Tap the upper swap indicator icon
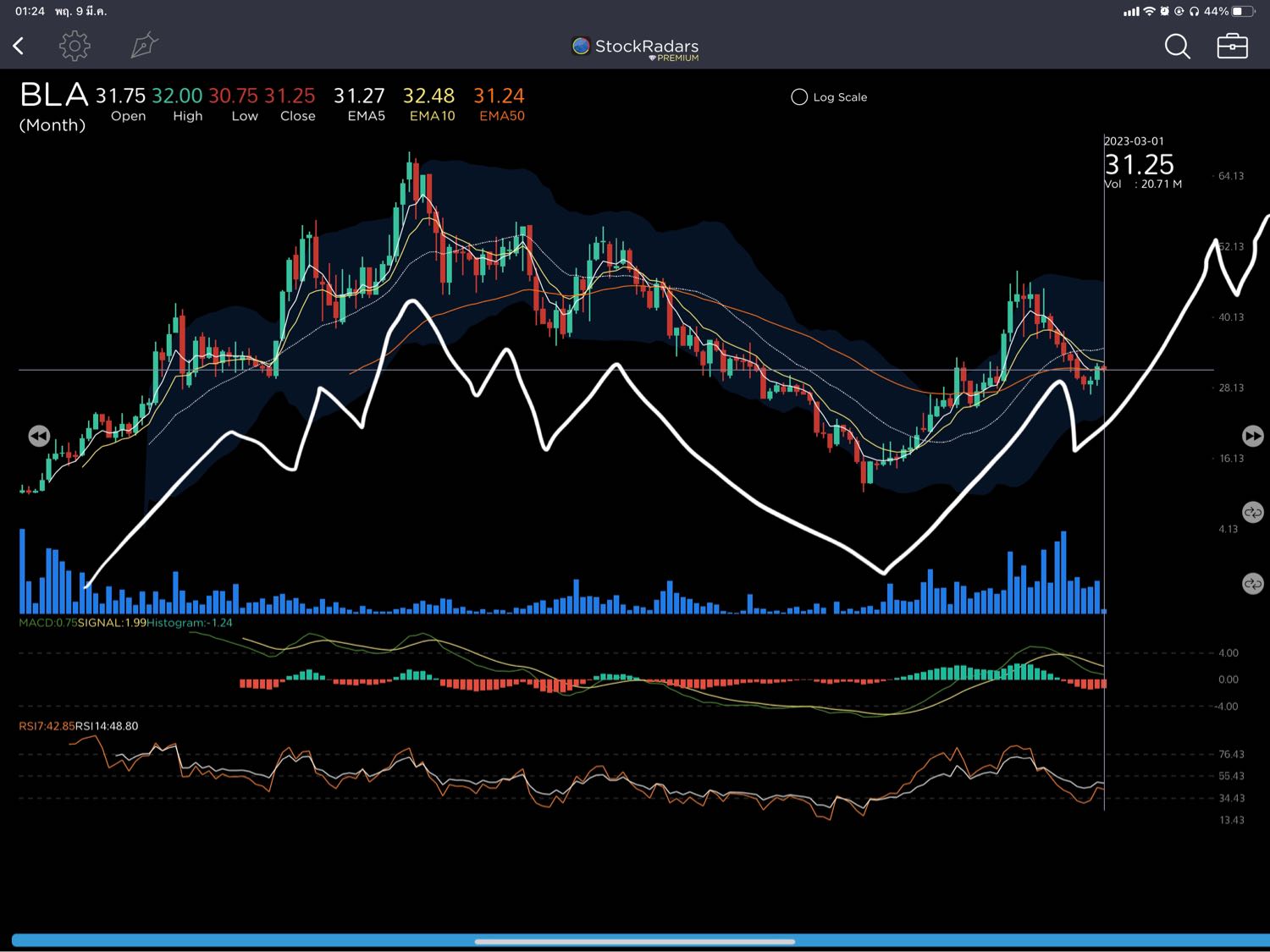1270x952 pixels. click(x=1252, y=512)
